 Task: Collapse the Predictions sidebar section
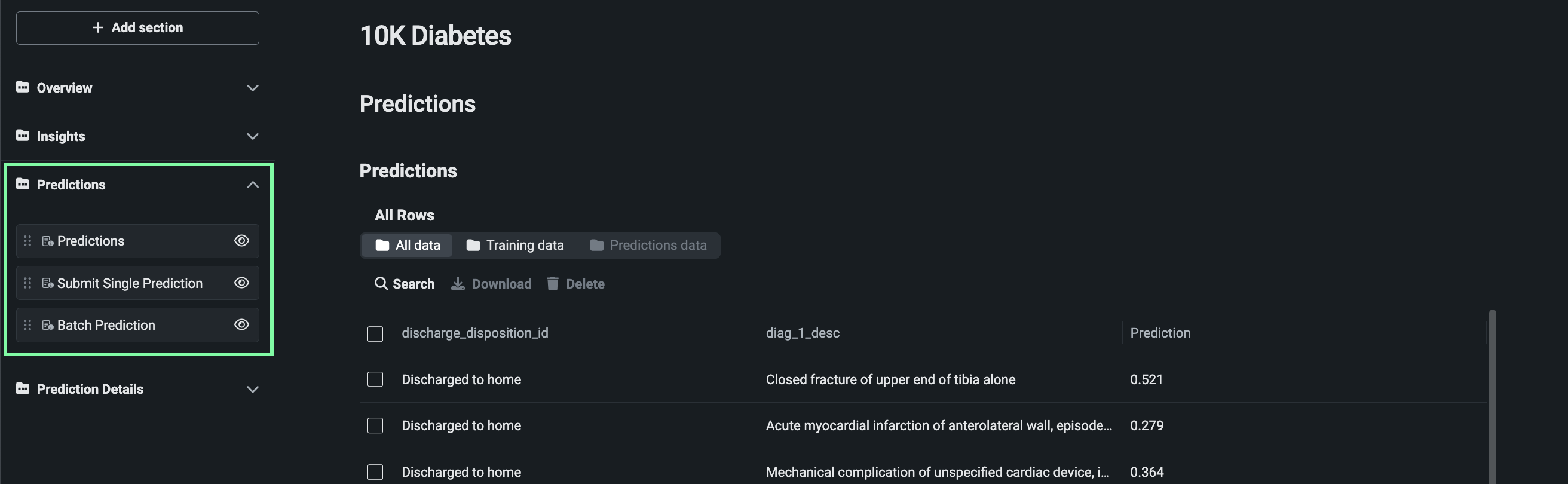[x=253, y=185]
